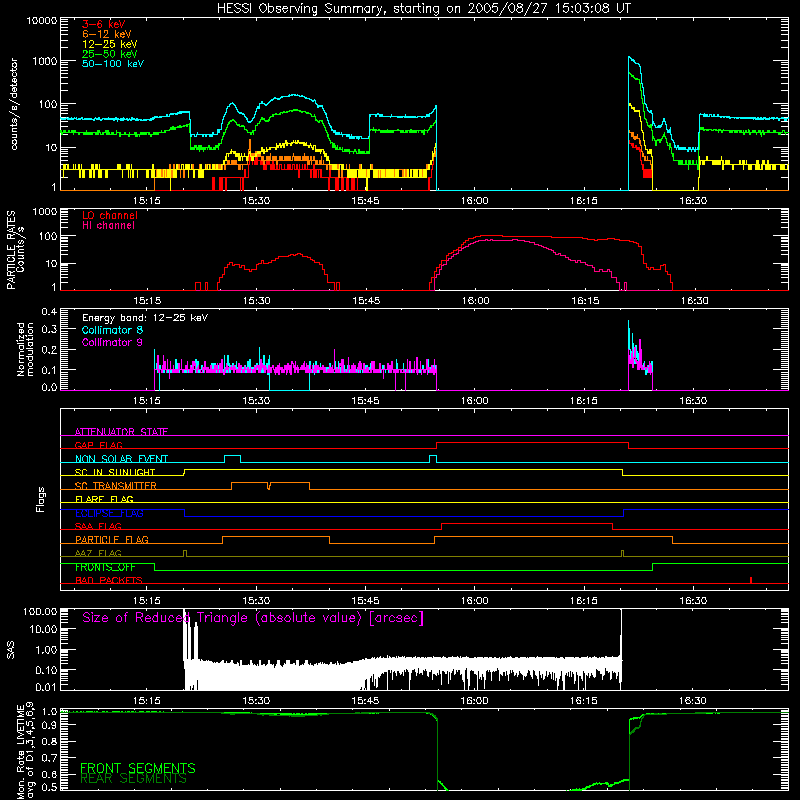Click the A4Z FLAG label
This screenshot has width=800, height=800.
[98, 553]
